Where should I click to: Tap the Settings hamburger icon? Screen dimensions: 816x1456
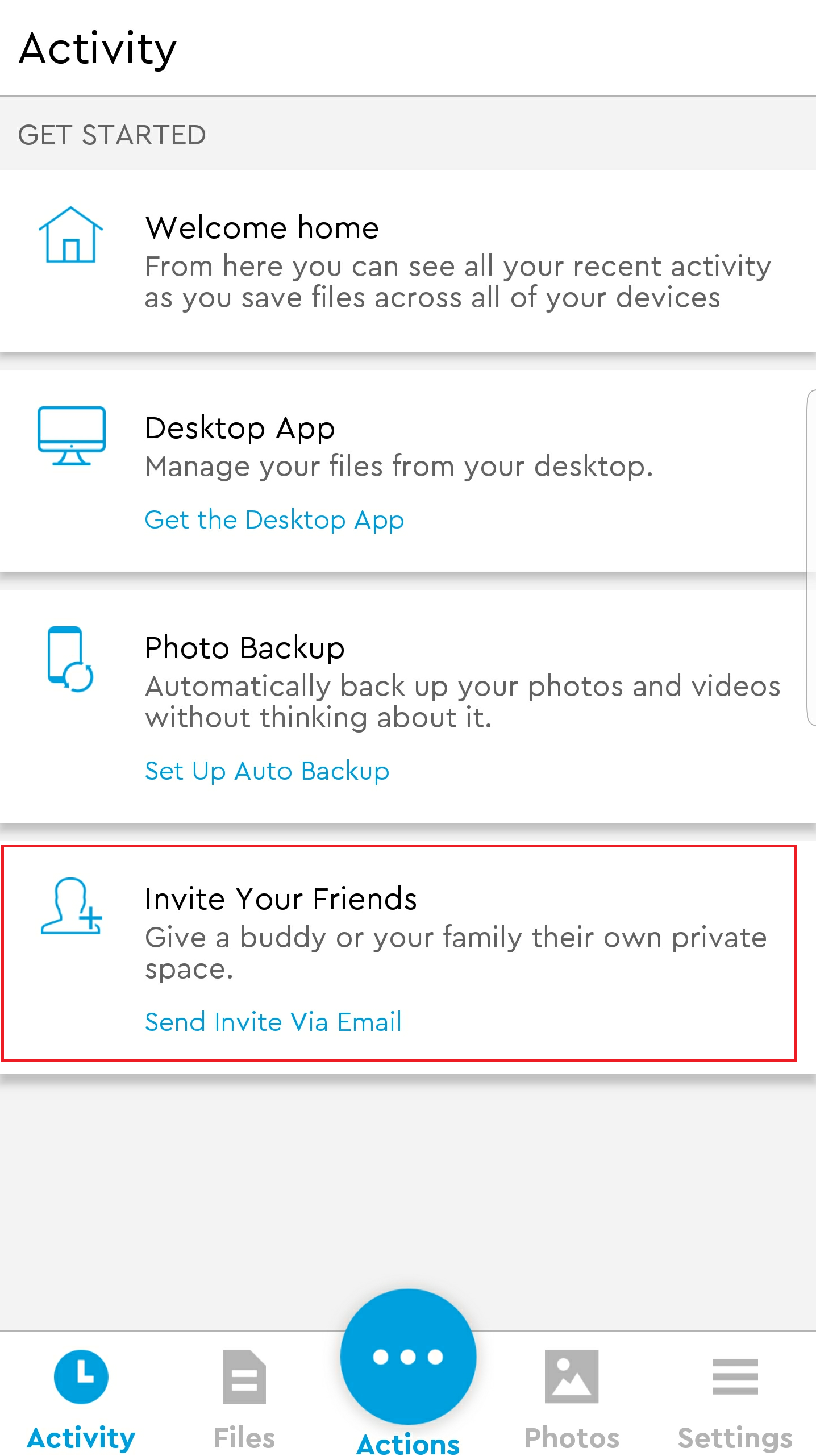click(735, 1376)
